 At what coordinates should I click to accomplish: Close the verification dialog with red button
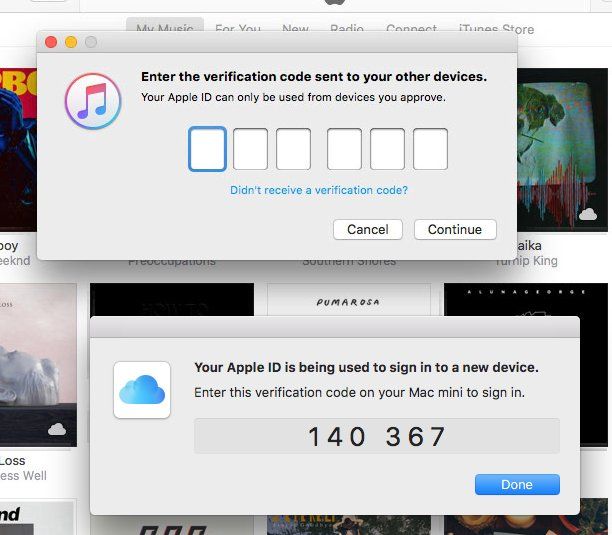pyautogui.click(x=51, y=42)
